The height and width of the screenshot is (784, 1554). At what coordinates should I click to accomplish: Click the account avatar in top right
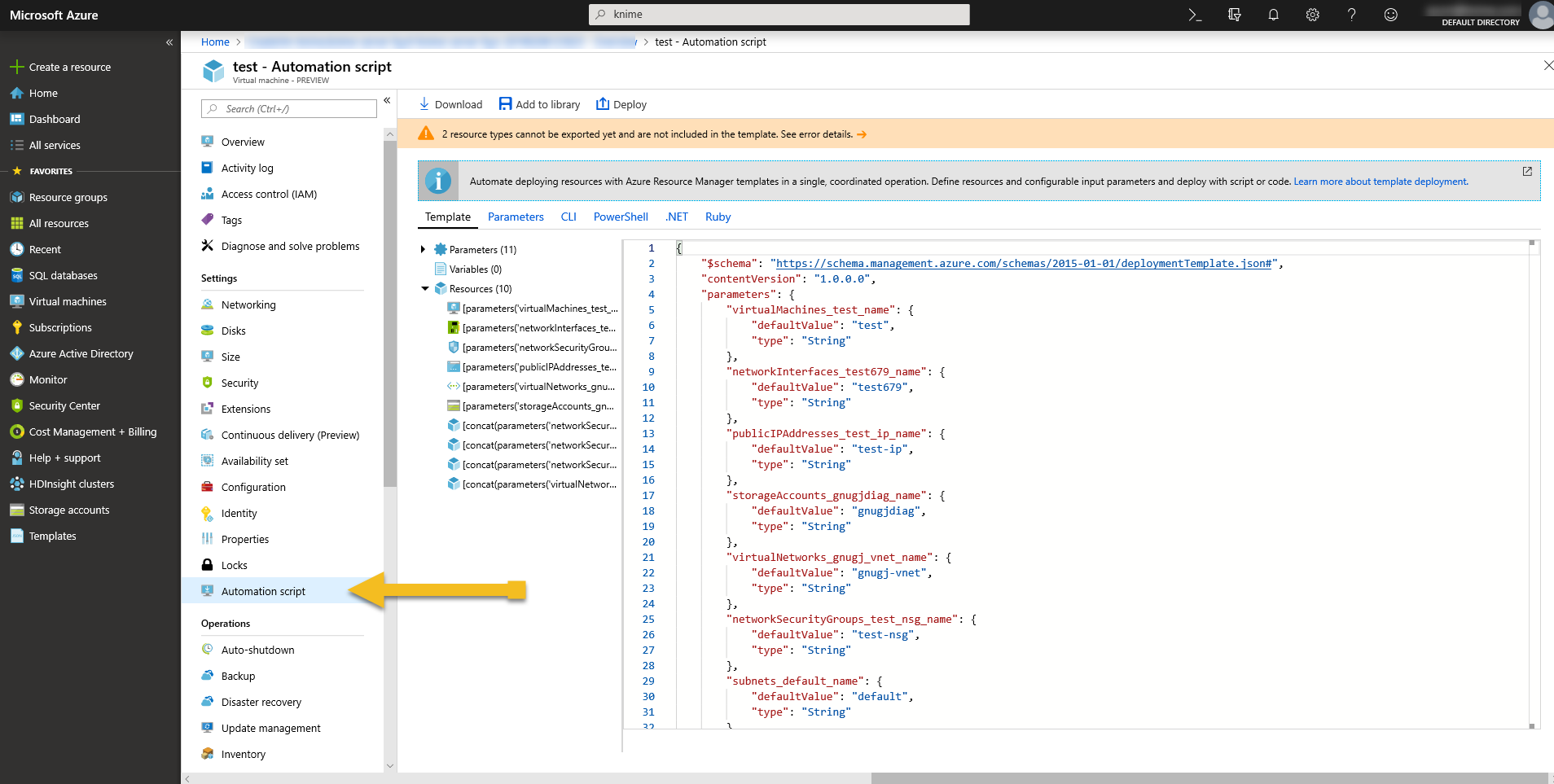coord(1541,15)
